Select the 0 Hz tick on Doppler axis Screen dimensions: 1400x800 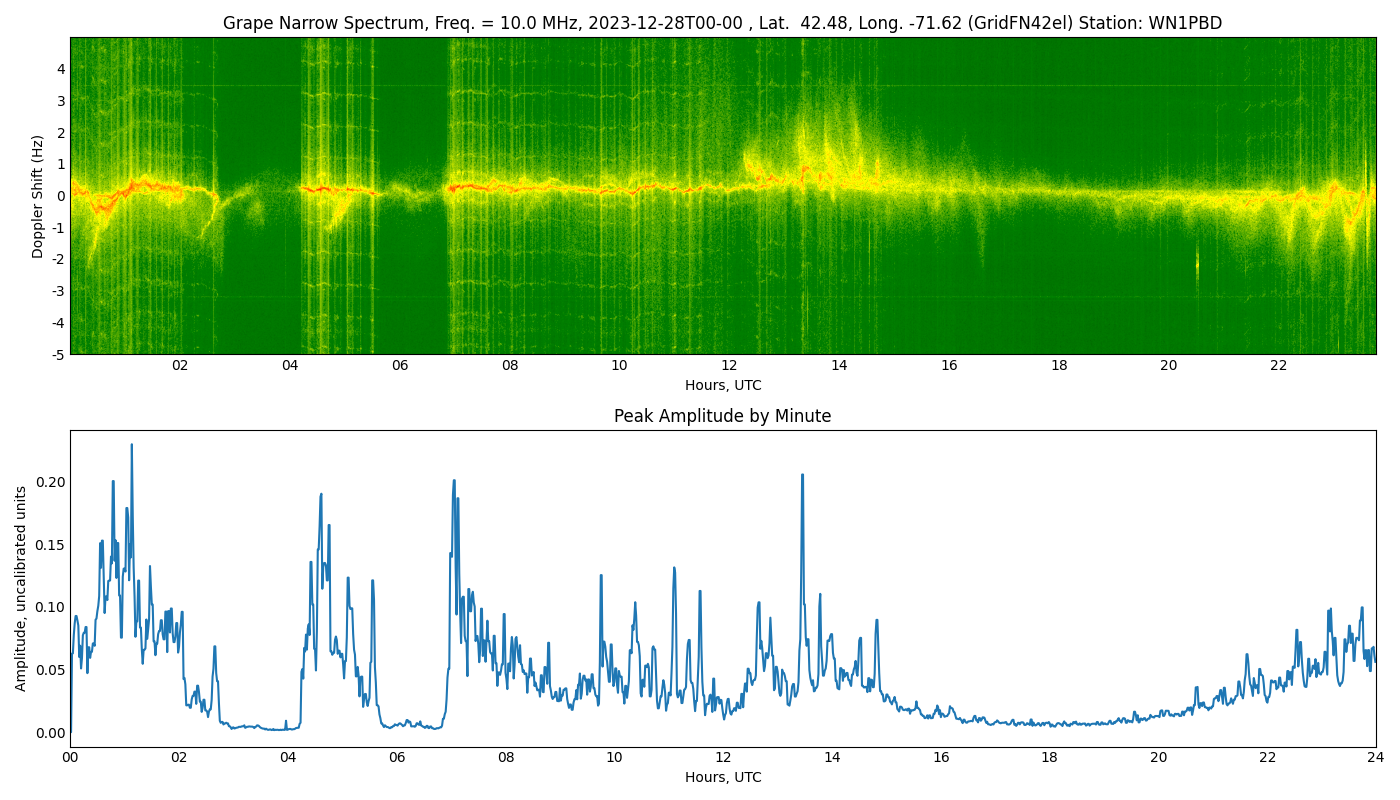(61, 196)
